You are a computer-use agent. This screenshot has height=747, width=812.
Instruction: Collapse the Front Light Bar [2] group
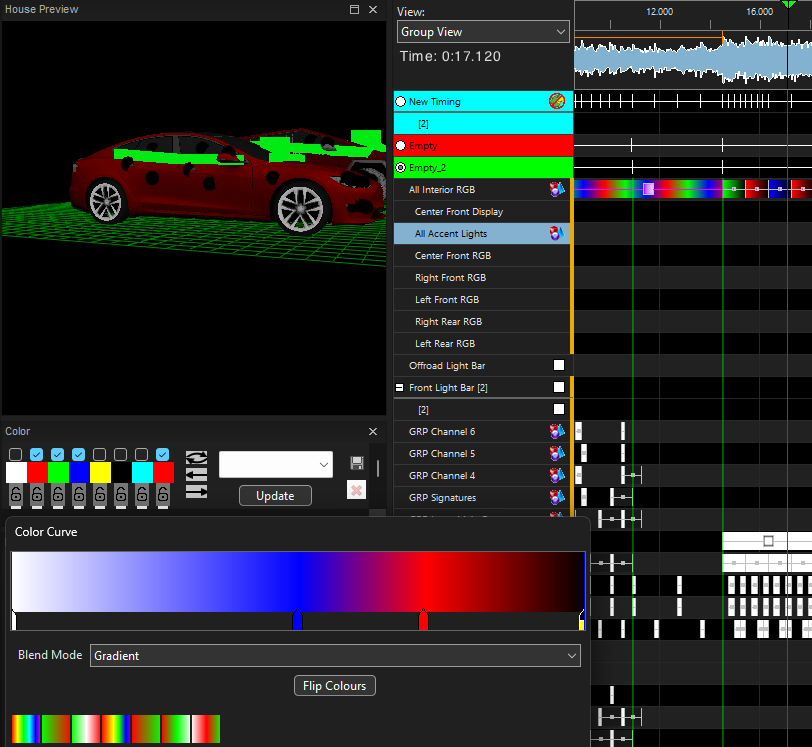[400, 388]
